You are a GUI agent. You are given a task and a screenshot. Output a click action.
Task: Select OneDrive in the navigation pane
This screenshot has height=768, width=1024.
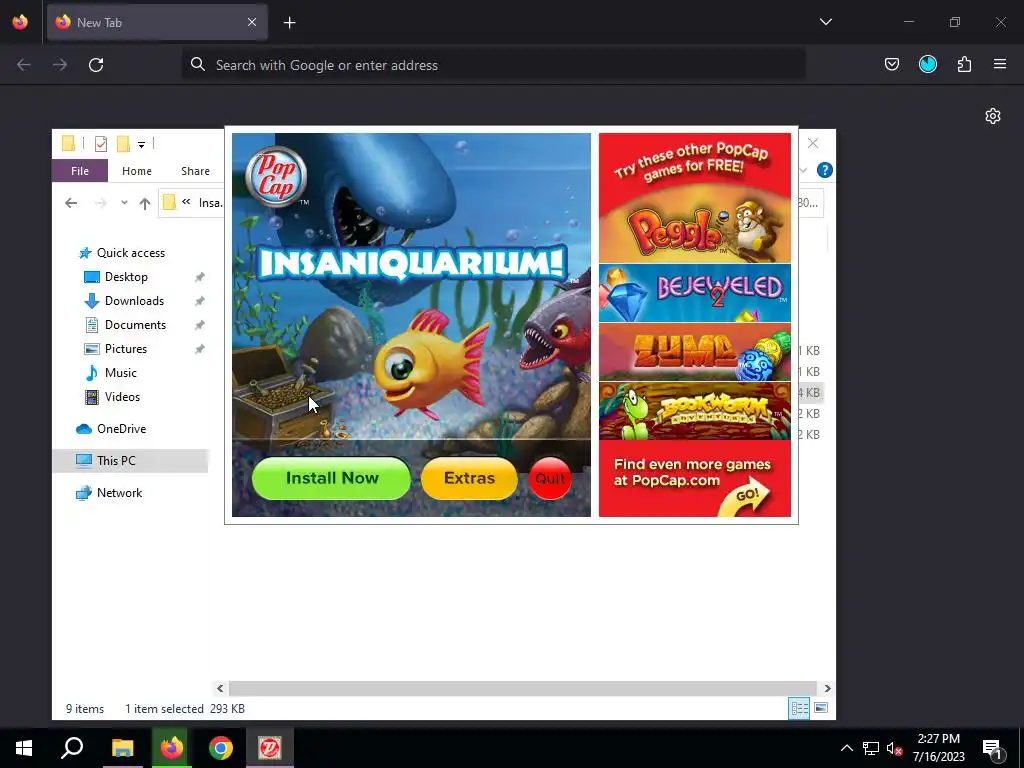(121, 429)
